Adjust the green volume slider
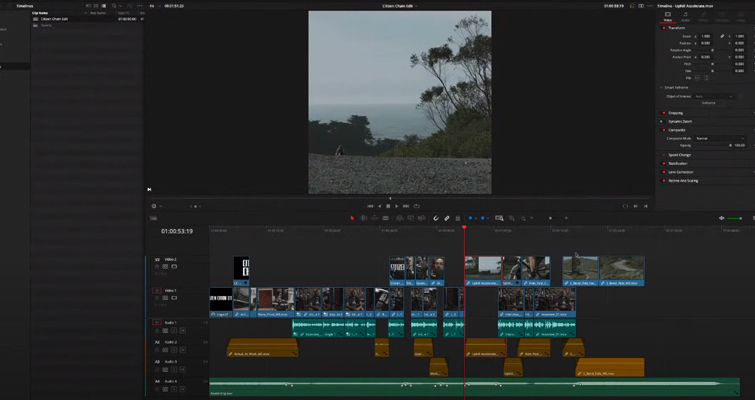 735,219
